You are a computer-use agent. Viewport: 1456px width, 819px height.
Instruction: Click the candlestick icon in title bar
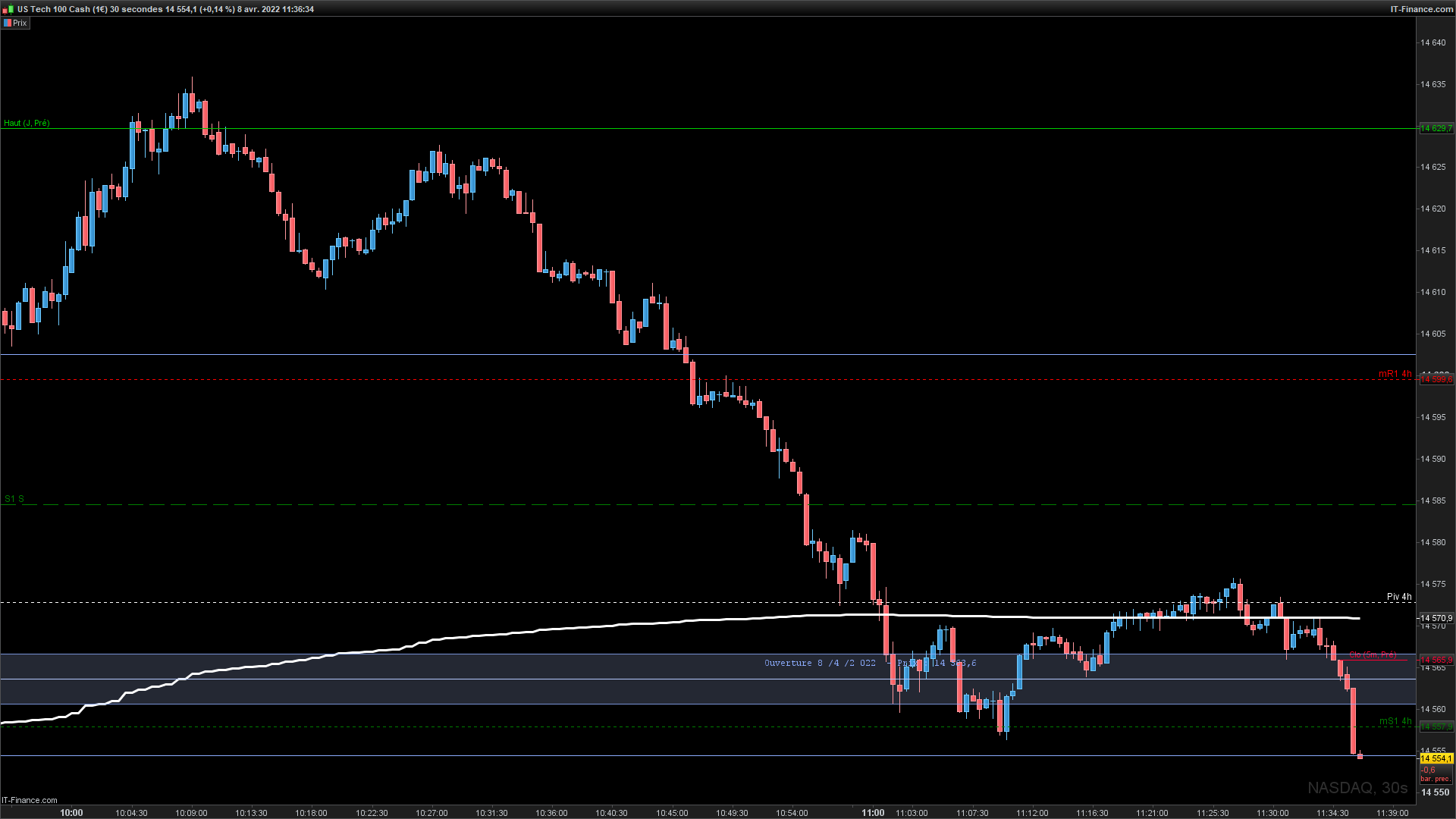click(9, 9)
